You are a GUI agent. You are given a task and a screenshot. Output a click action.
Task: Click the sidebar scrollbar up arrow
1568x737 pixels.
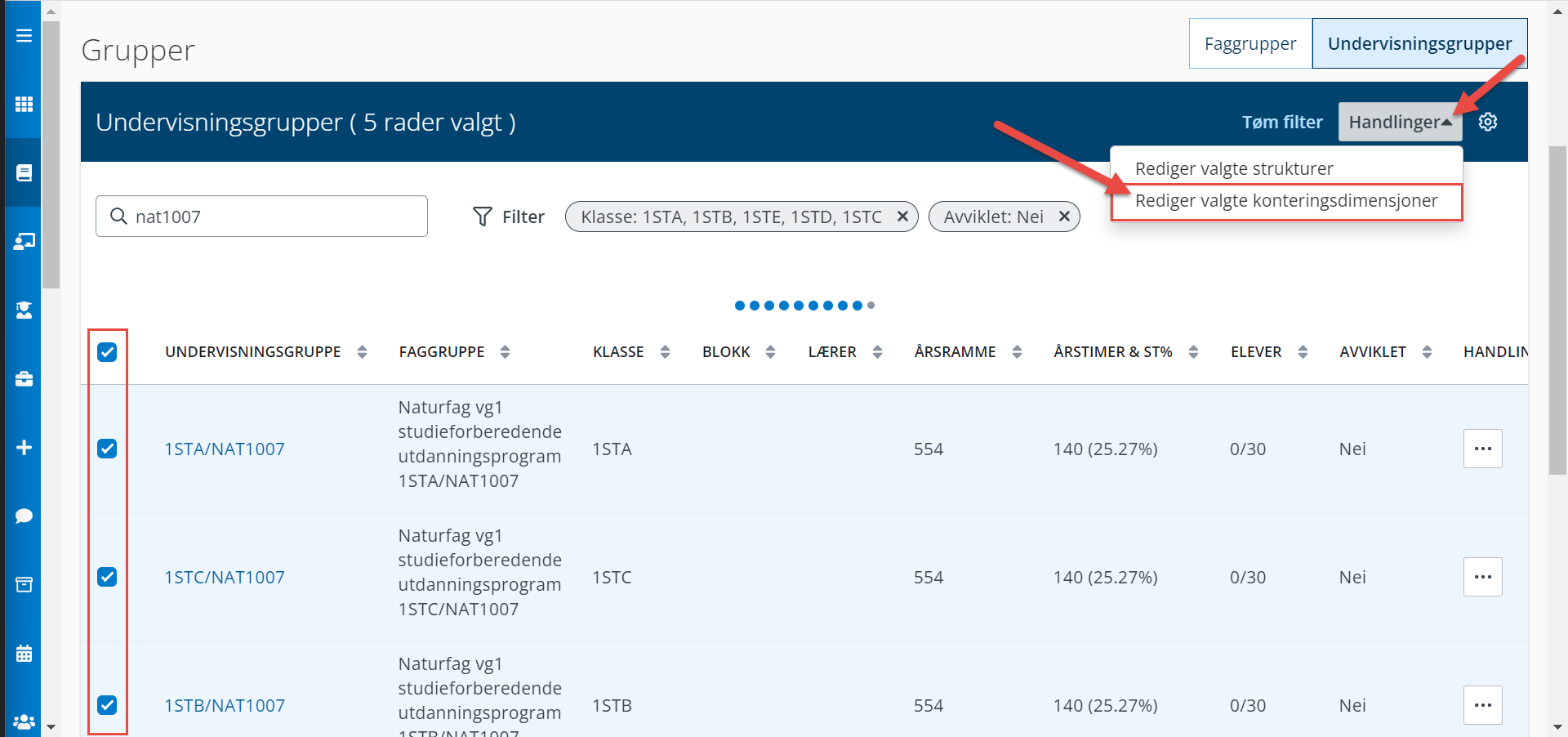coord(51,11)
